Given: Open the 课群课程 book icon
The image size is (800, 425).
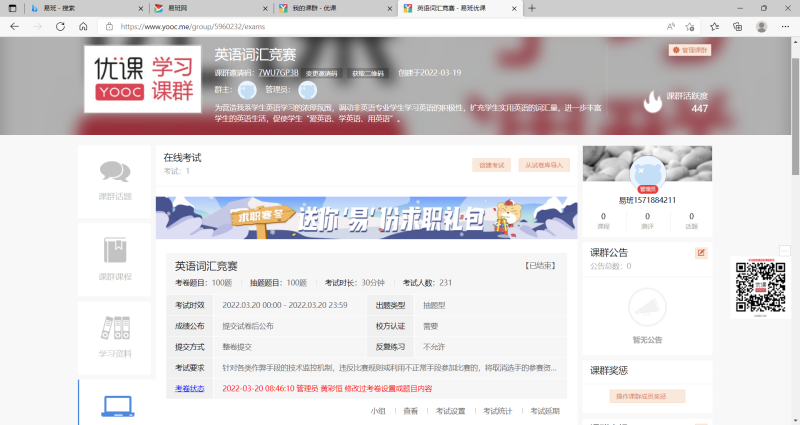Looking at the screenshot, I should click(114, 251).
